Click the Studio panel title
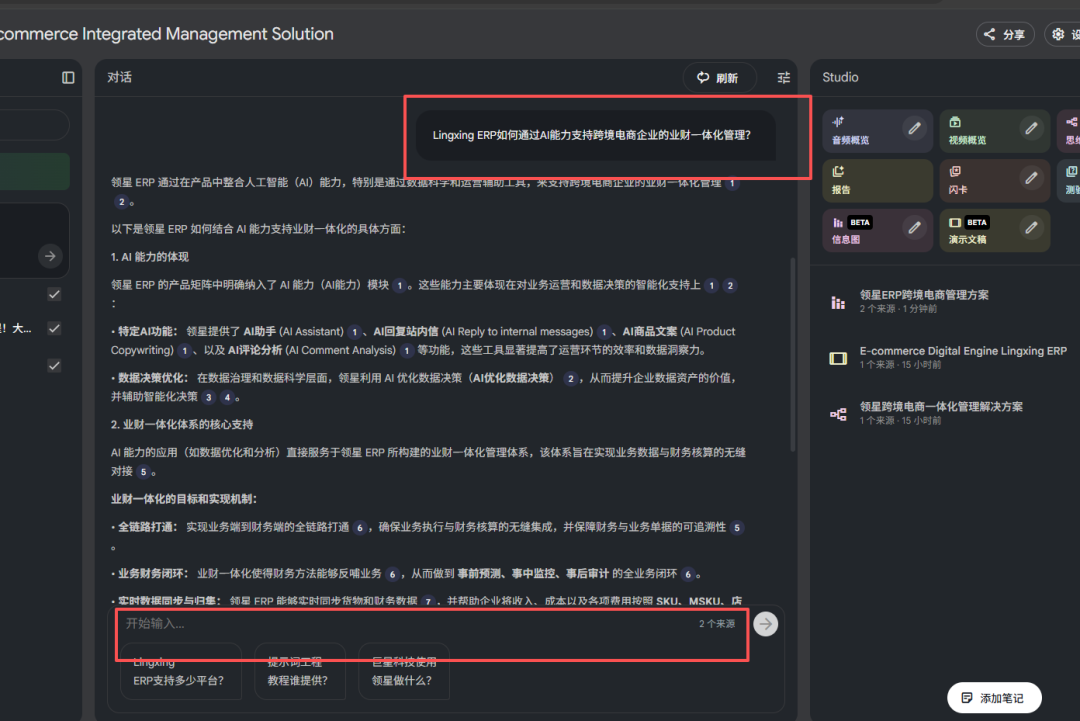Viewport: 1080px width, 721px height. [840, 77]
